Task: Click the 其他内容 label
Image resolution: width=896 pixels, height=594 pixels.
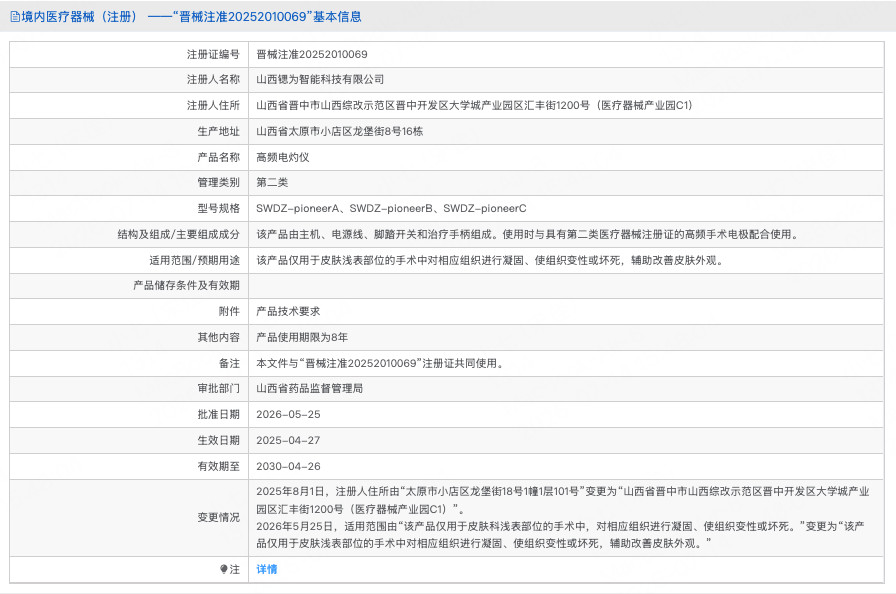Action: coord(218,337)
